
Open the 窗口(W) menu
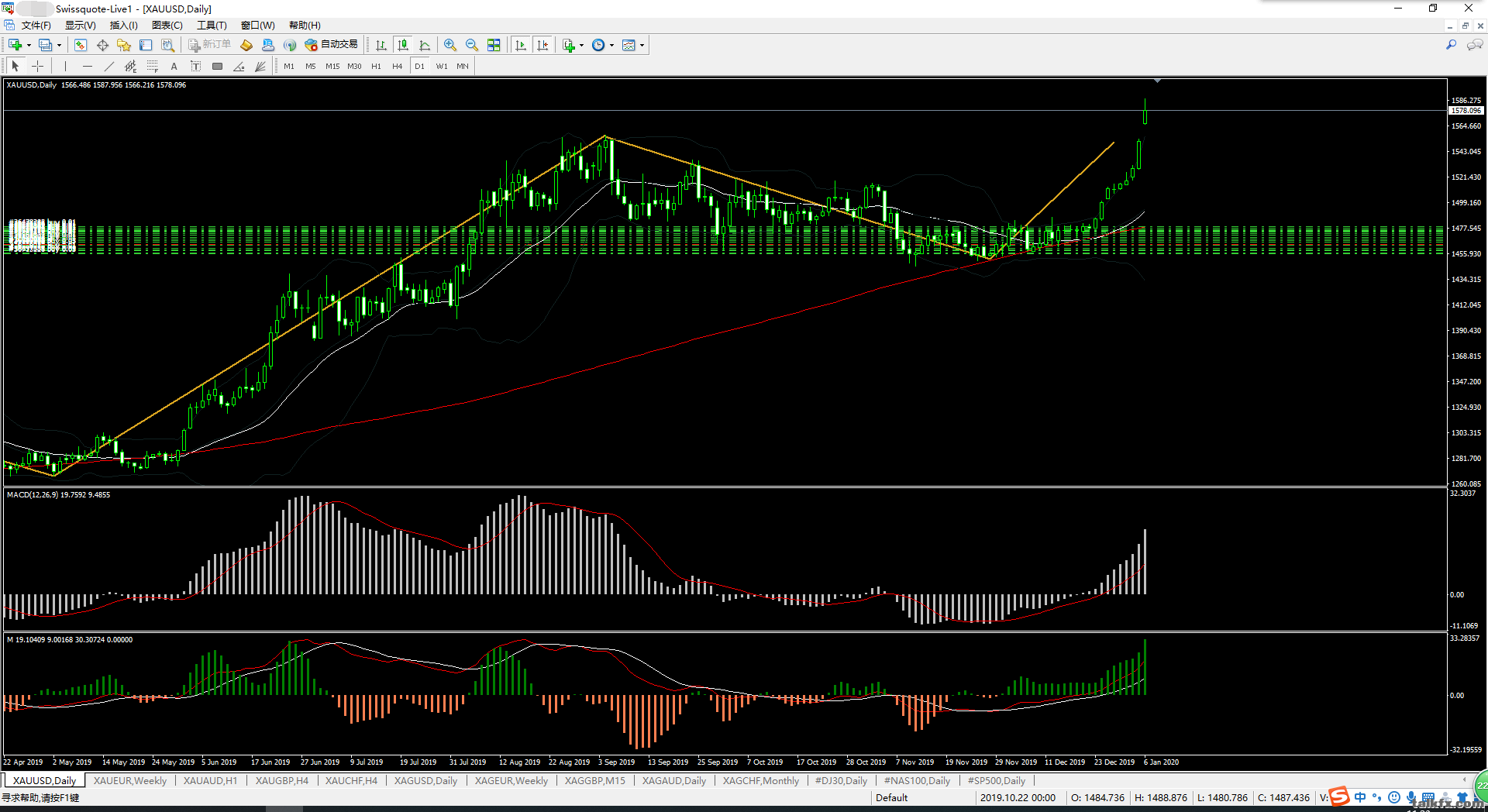click(x=257, y=26)
